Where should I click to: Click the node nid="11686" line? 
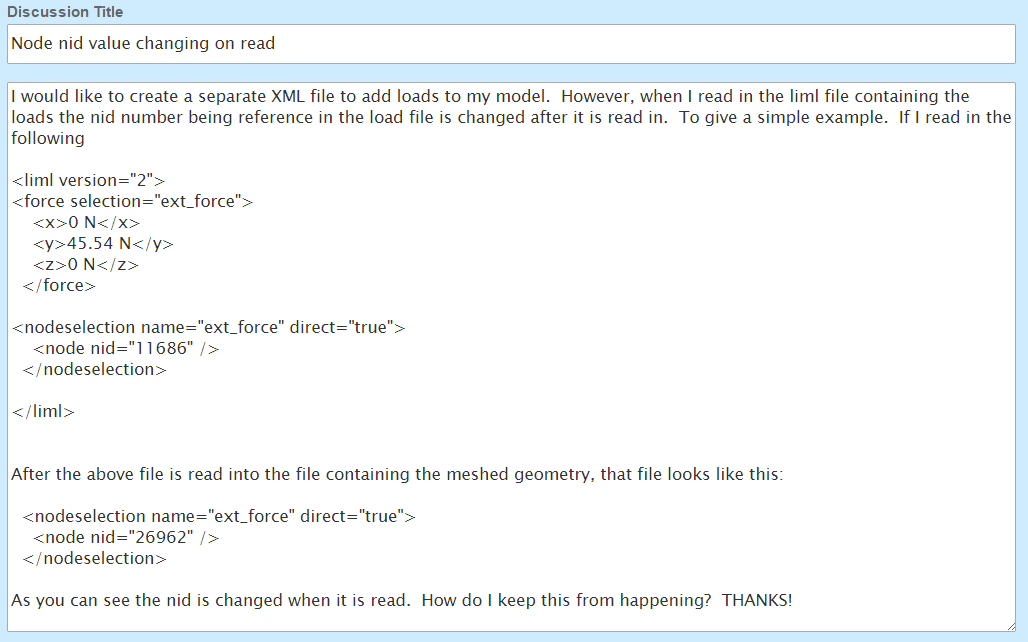coord(126,348)
